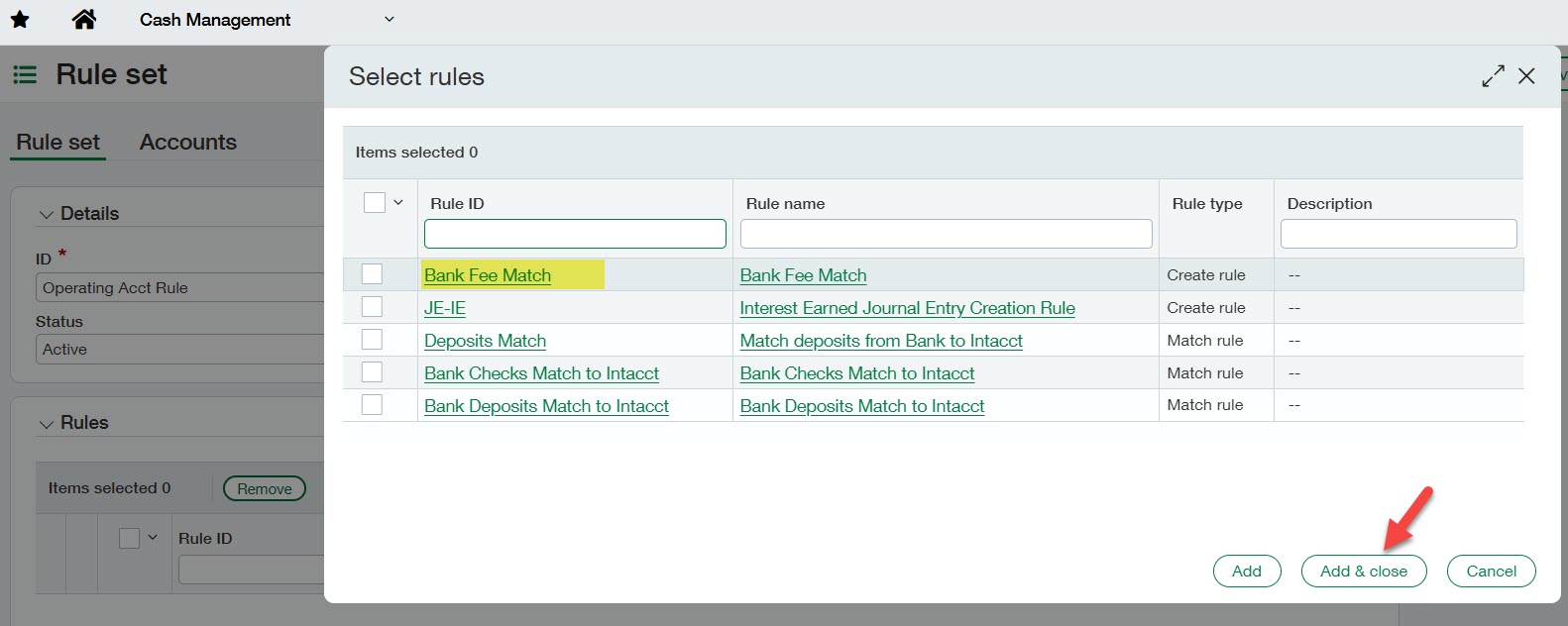The width and height of the screenshot is (1568, 626).
Task: Open the Cash Management module dropdown
Action: pyautogui.click(x=390, y=20)
